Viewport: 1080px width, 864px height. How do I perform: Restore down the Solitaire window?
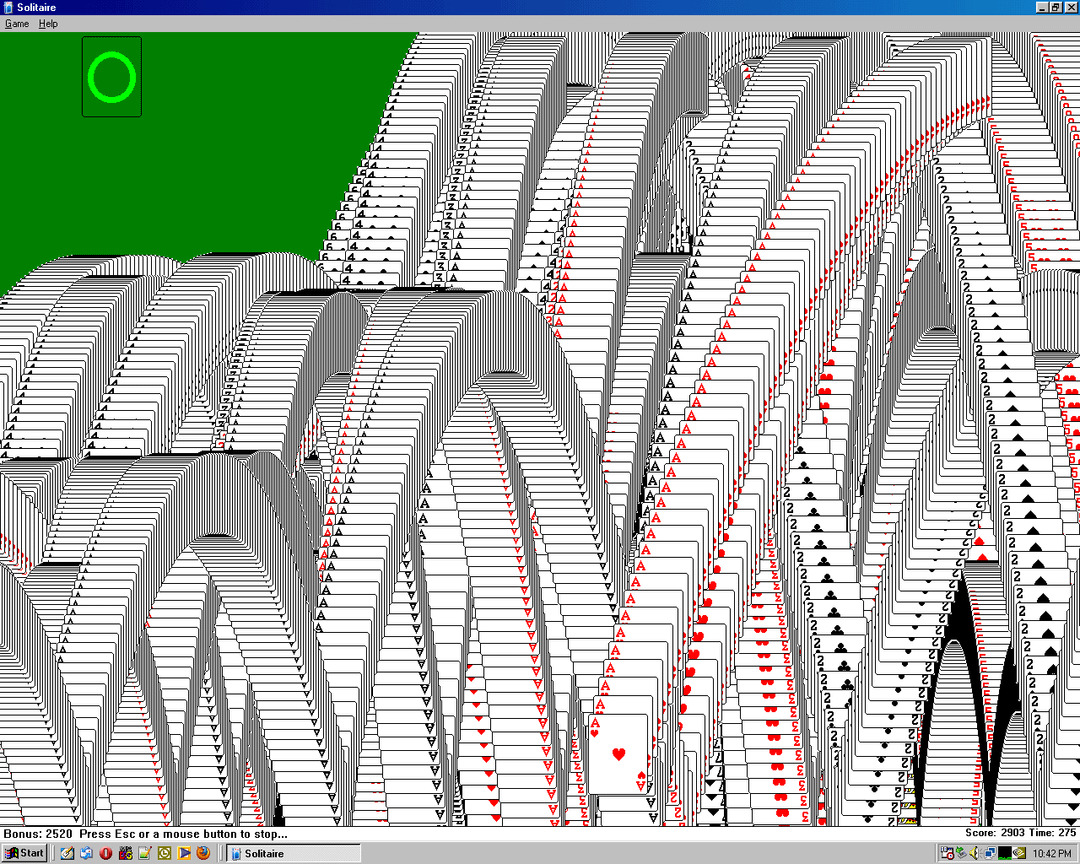coord(1055,8)
